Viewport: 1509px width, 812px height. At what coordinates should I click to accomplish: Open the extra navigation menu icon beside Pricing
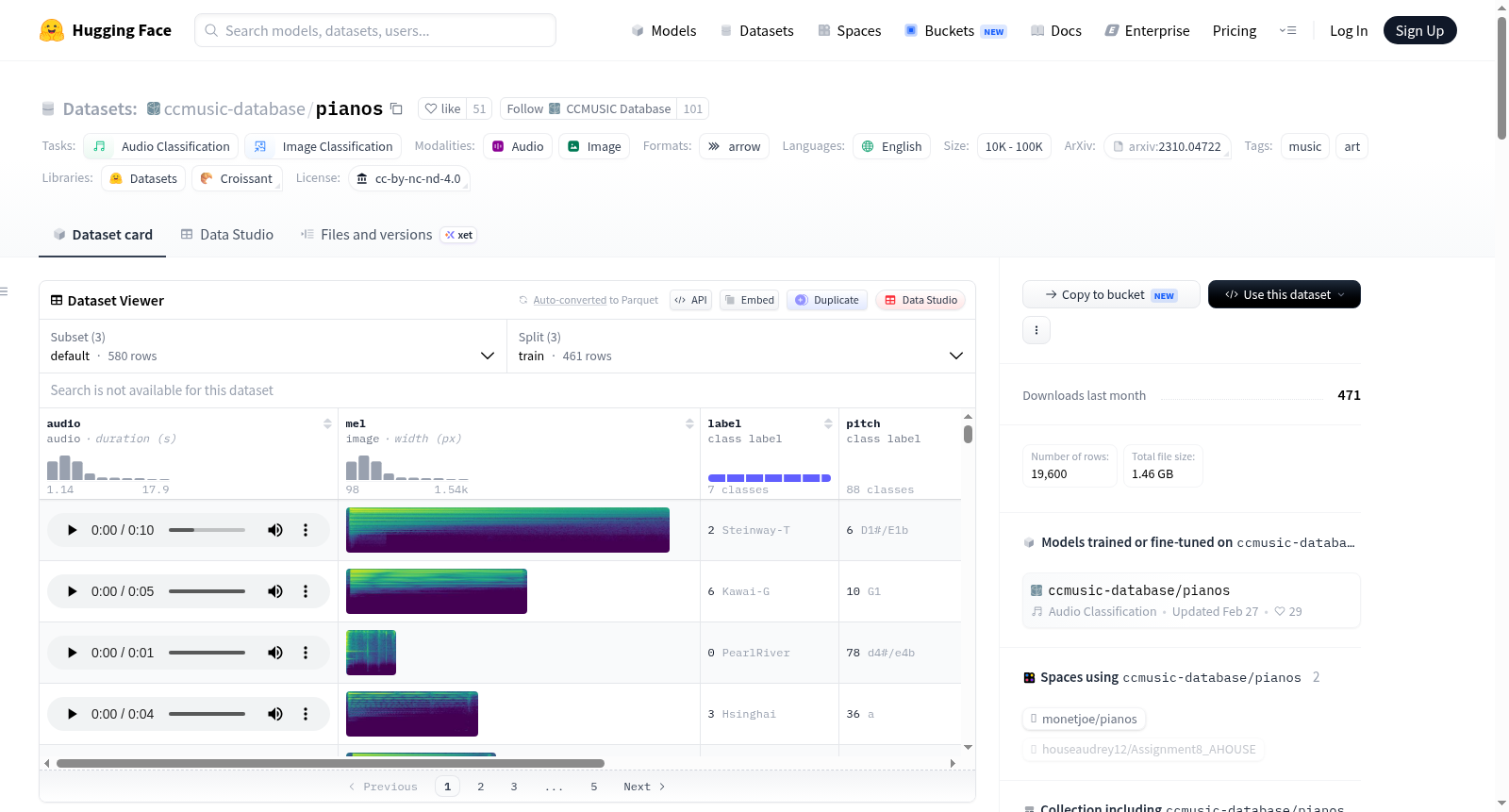(1287, 30)
